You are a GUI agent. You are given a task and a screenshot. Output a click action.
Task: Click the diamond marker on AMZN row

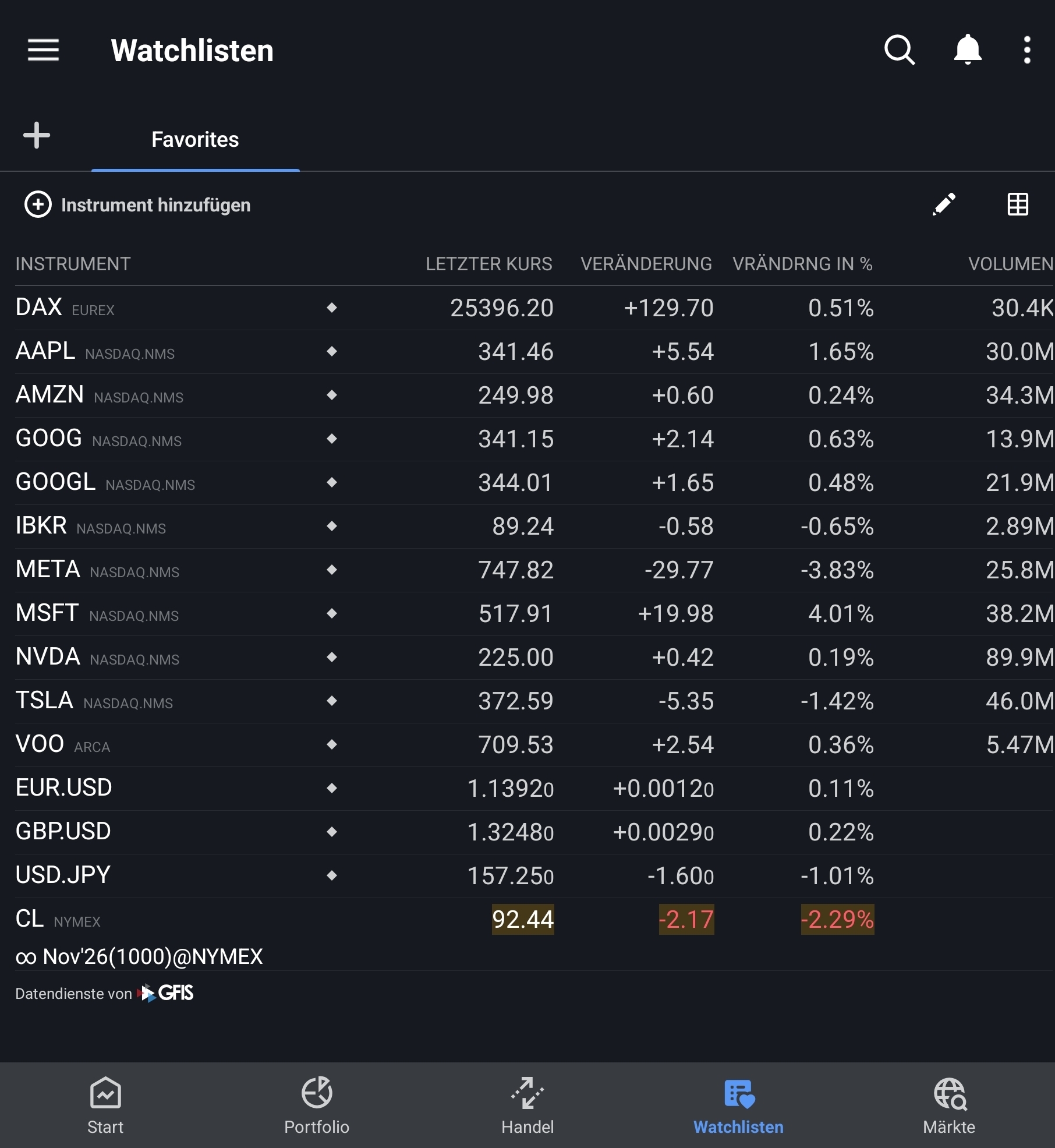click(332, 395)
